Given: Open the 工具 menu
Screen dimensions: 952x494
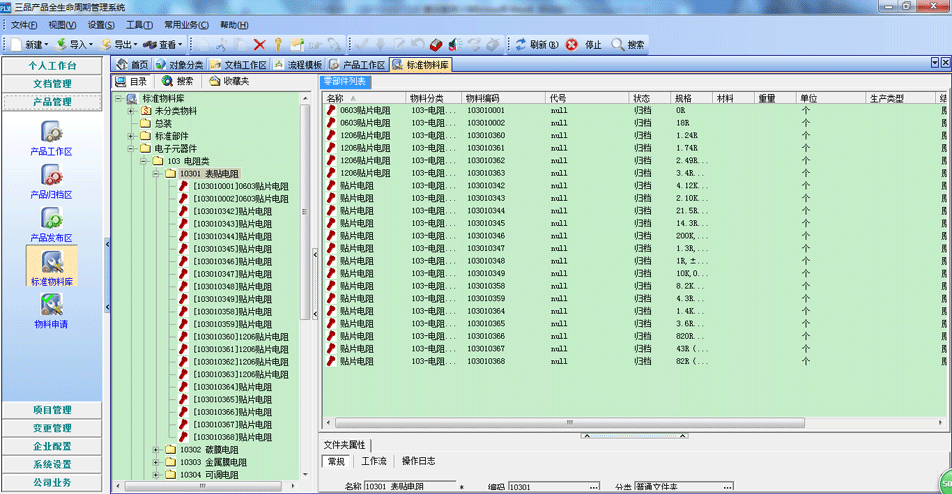Looking at the screenshot, I should coord(139,25).
